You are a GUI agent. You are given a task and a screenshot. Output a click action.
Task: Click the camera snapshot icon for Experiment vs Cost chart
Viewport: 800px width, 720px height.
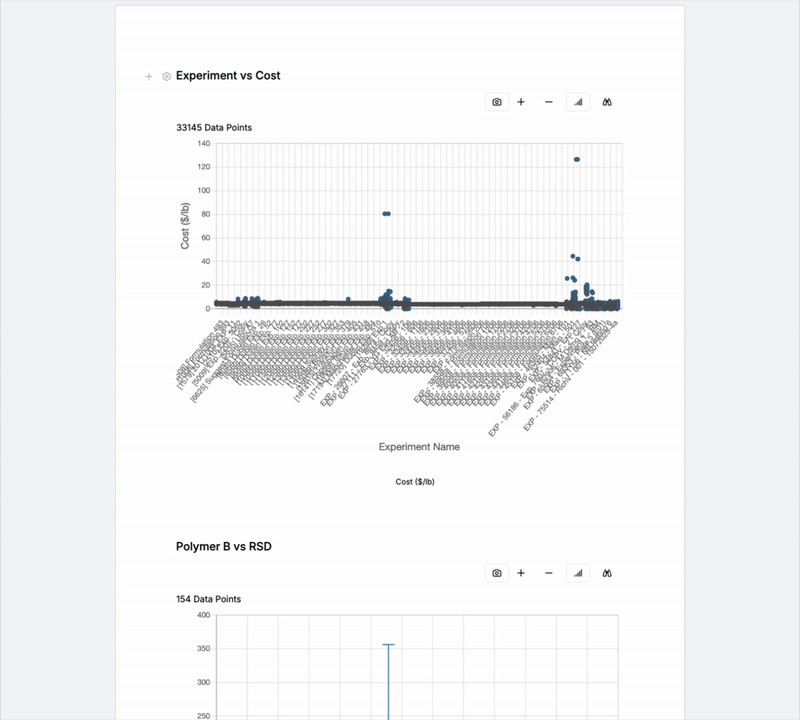click(x=497, y=102)
